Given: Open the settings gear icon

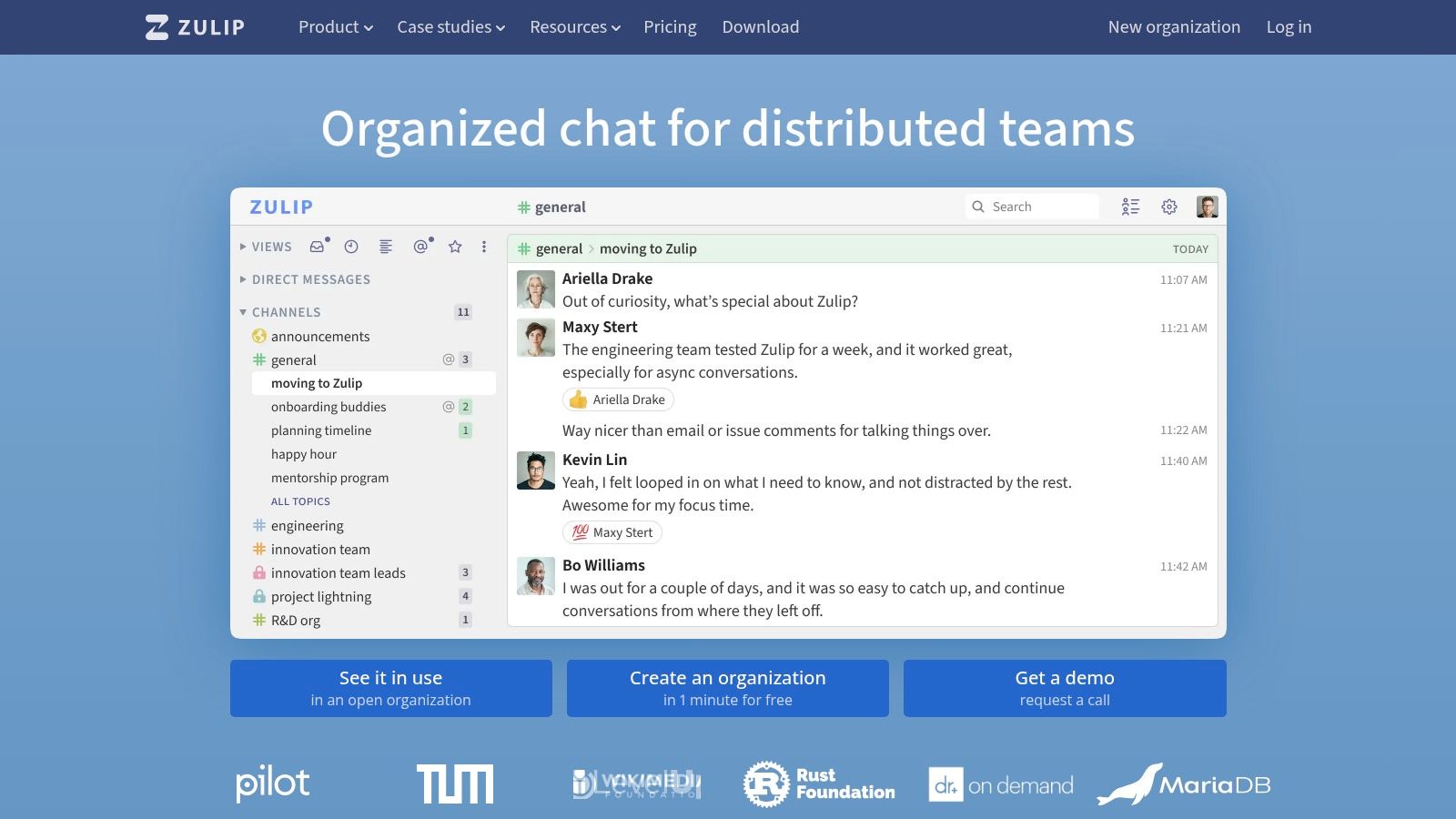Looking at the screenshot, I should click(1169, 207).
